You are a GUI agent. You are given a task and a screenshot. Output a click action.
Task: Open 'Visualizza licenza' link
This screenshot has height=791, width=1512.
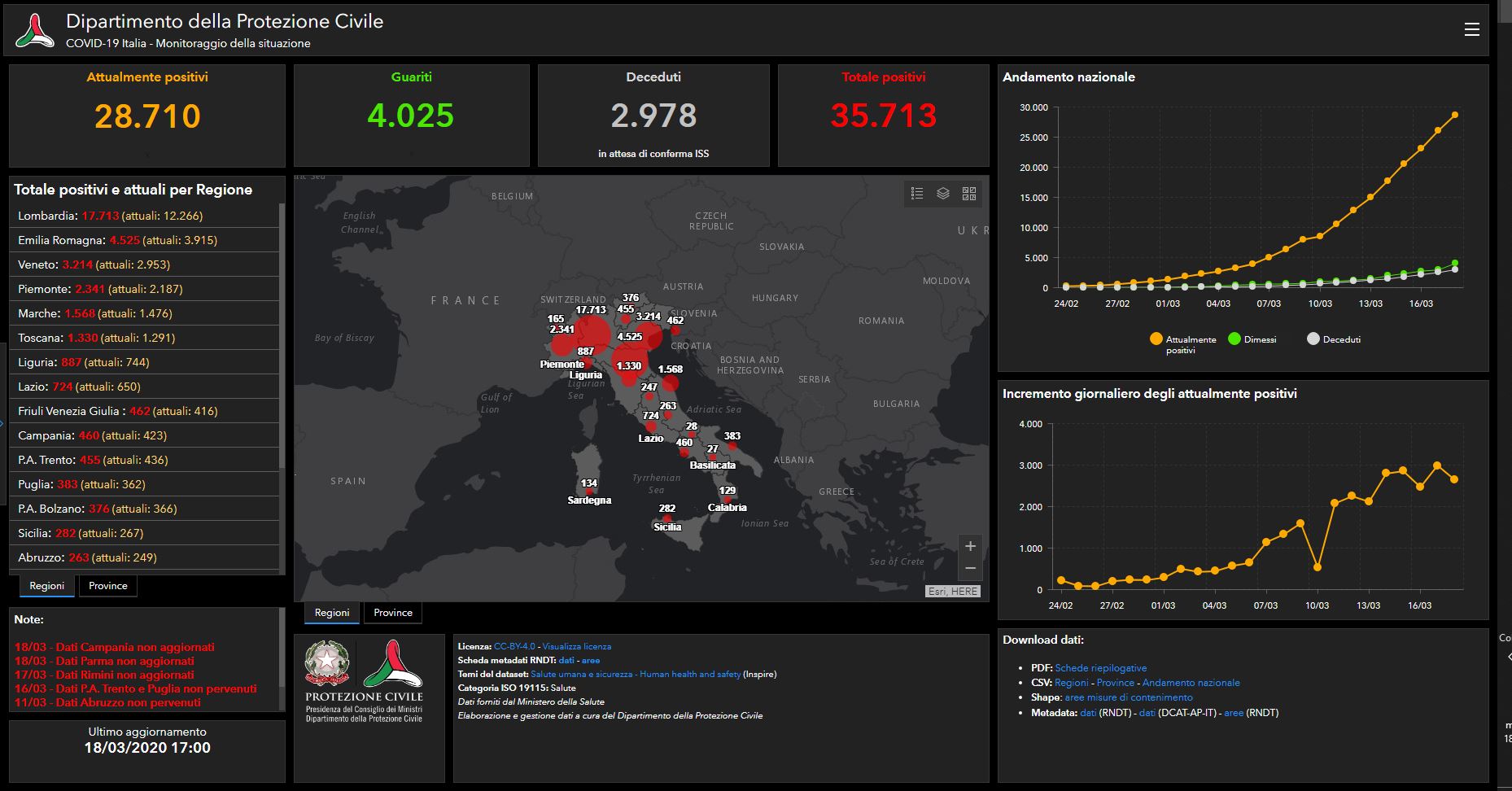coord(577,646)
